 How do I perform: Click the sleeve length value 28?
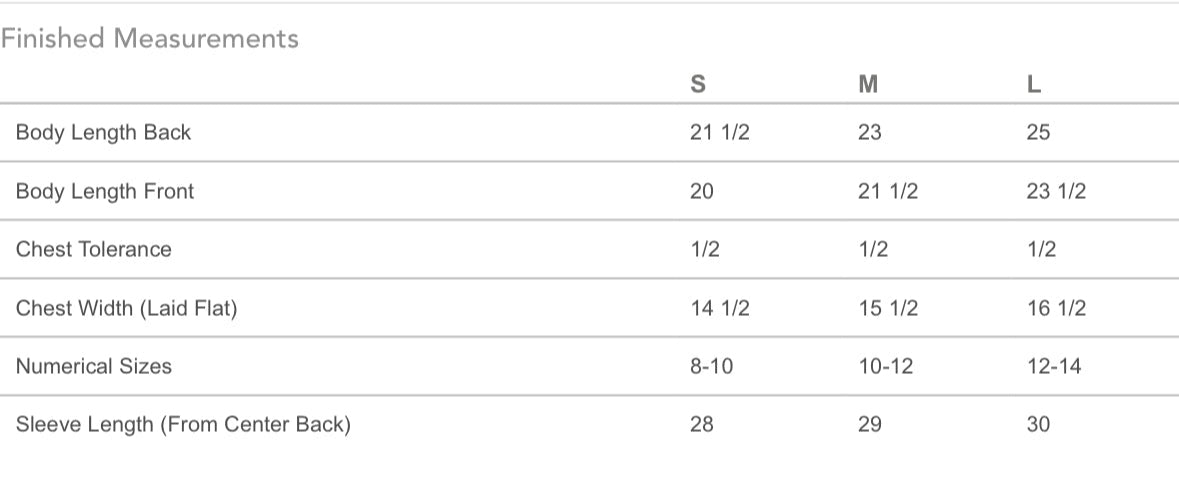click(x=702, y=425)
